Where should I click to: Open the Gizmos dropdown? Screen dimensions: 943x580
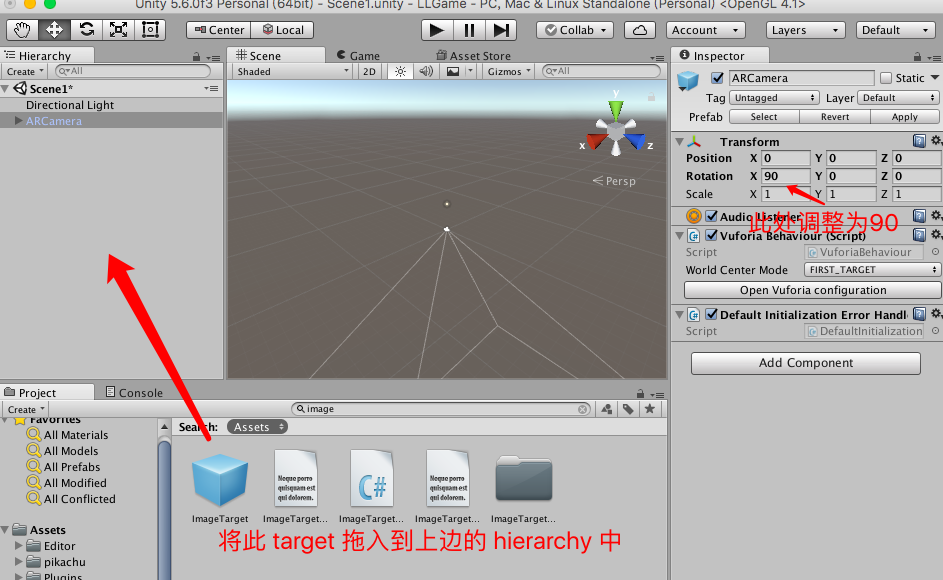pos(509,72)
